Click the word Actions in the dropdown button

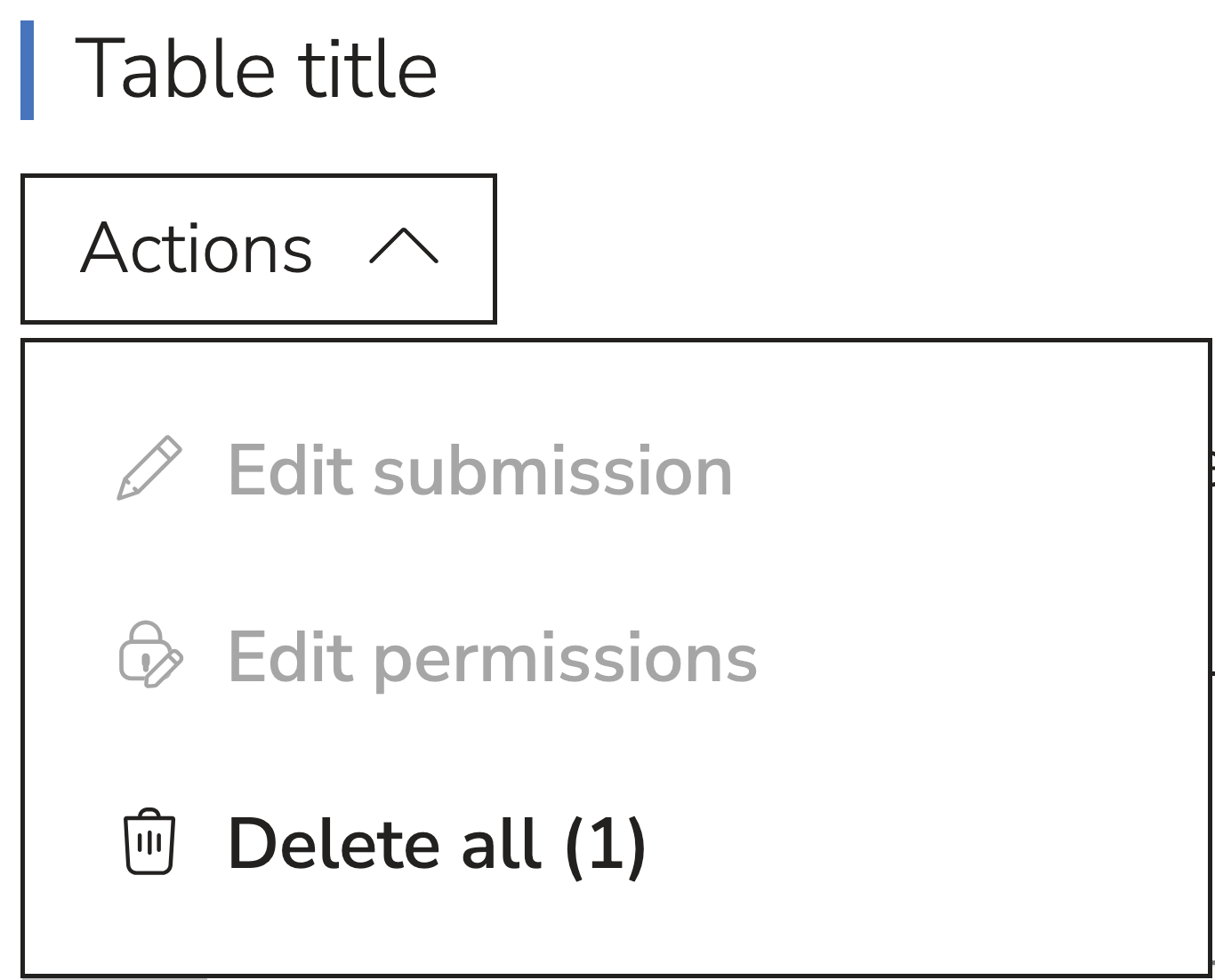[197, 249]
